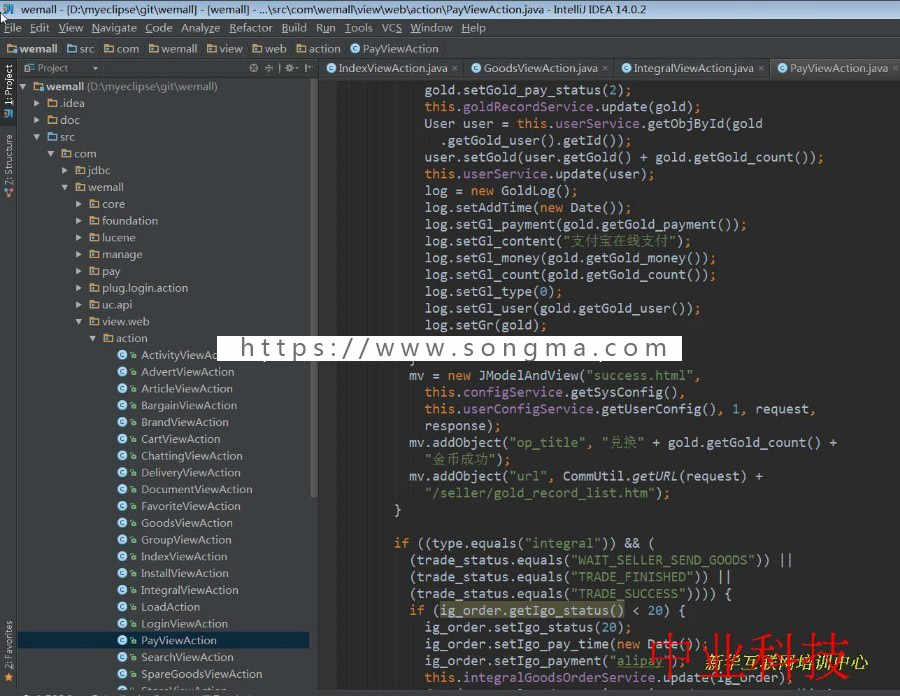Select LoadAction in the project tree
Screen dimensions: 900x696
click(170, 606)
